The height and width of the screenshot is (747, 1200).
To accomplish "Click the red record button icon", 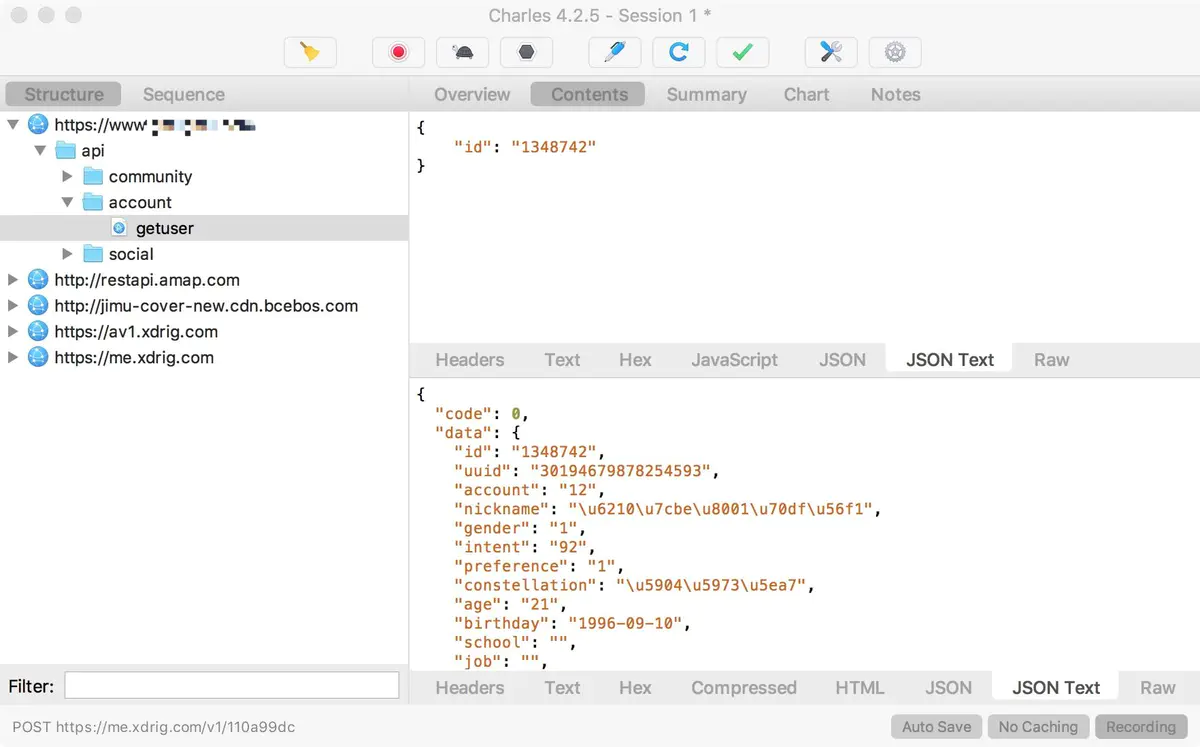I will pyautogui.click(x=398, y=53).
